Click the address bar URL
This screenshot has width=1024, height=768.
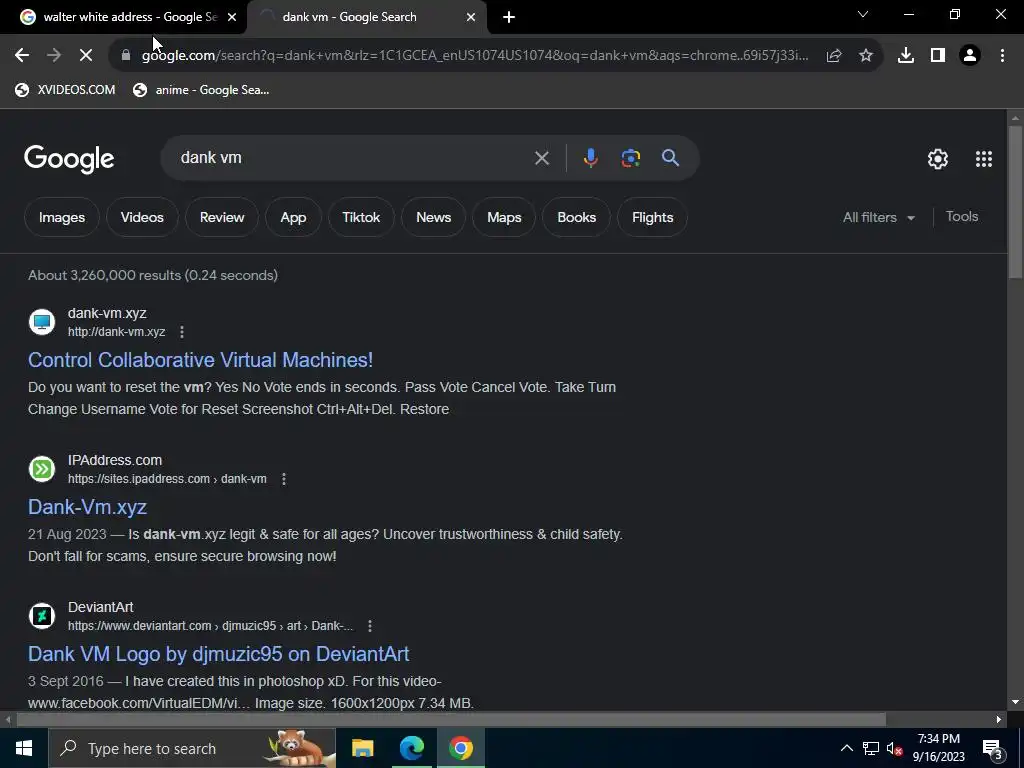(x=475, y=56)
